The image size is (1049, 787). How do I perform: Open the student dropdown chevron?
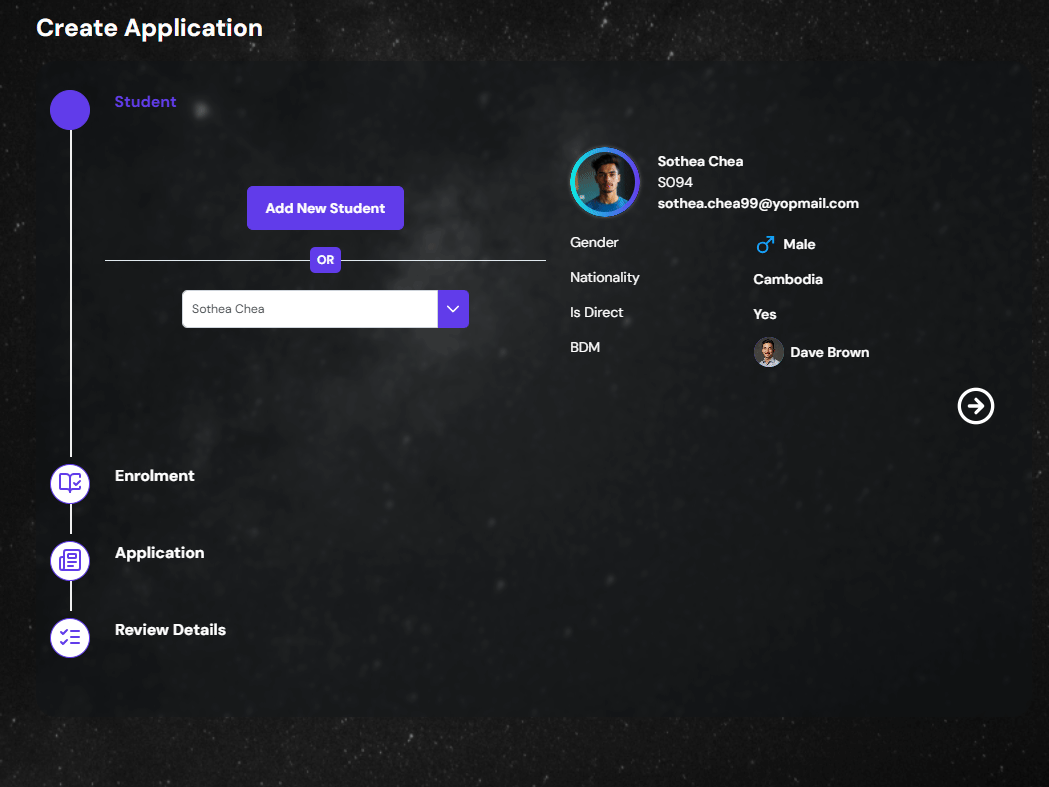tap(453, 309)
